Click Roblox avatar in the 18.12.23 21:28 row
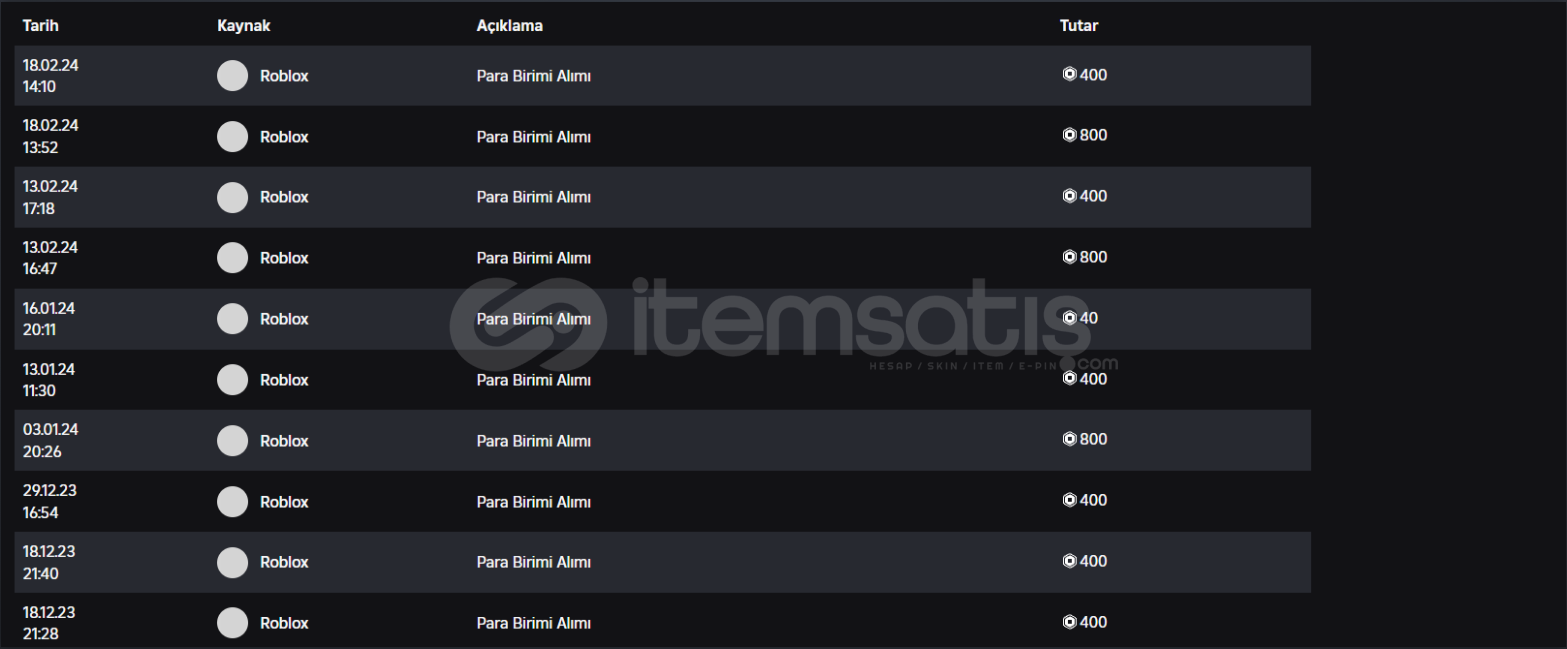The image size is (1567, 649). pyautogui.click(x=232, y=623)
